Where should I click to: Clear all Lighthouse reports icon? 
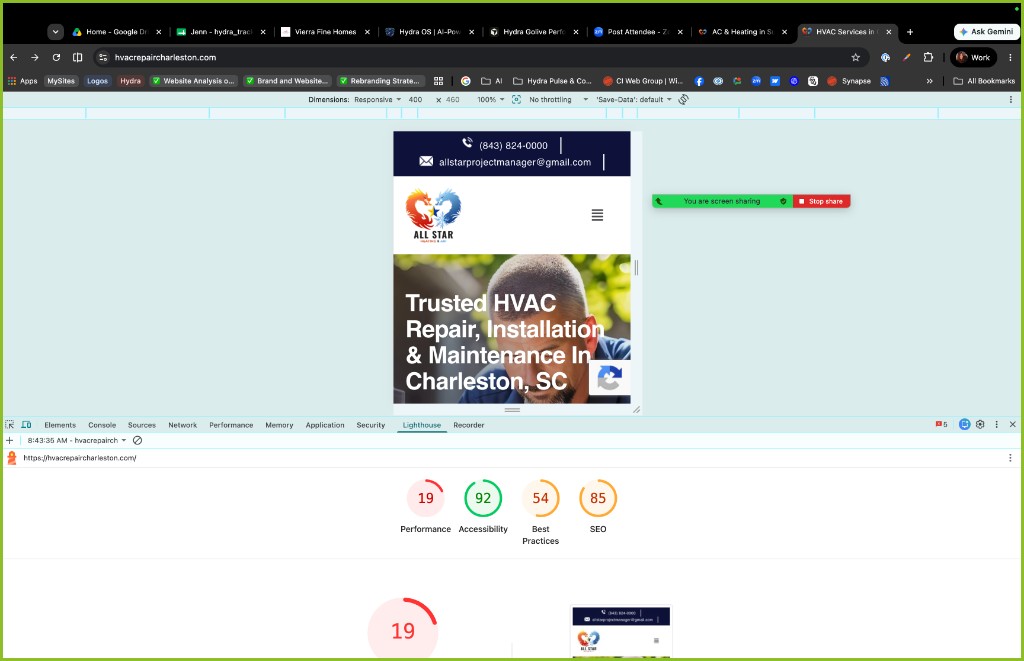pos(137,440)
